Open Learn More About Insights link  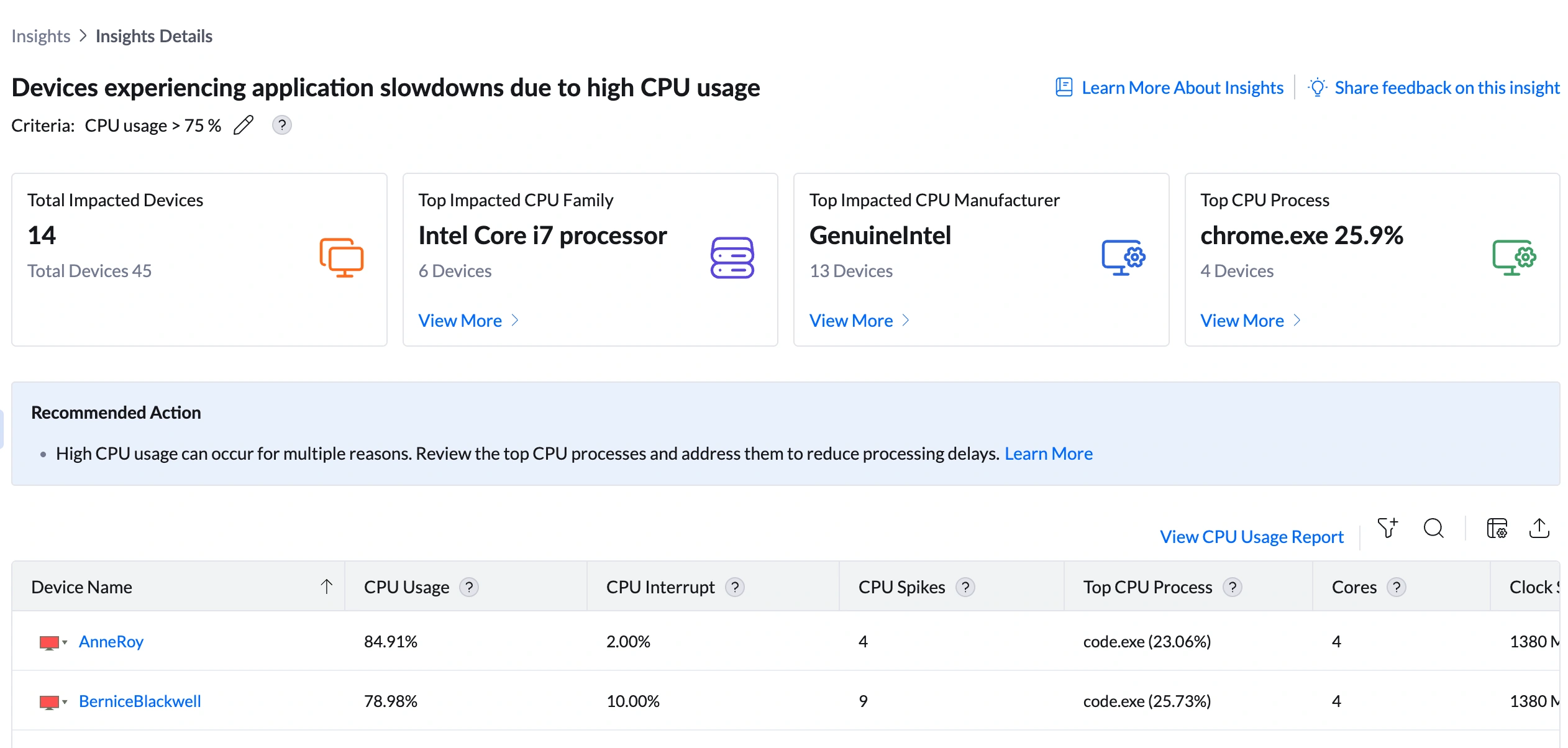1182,88
